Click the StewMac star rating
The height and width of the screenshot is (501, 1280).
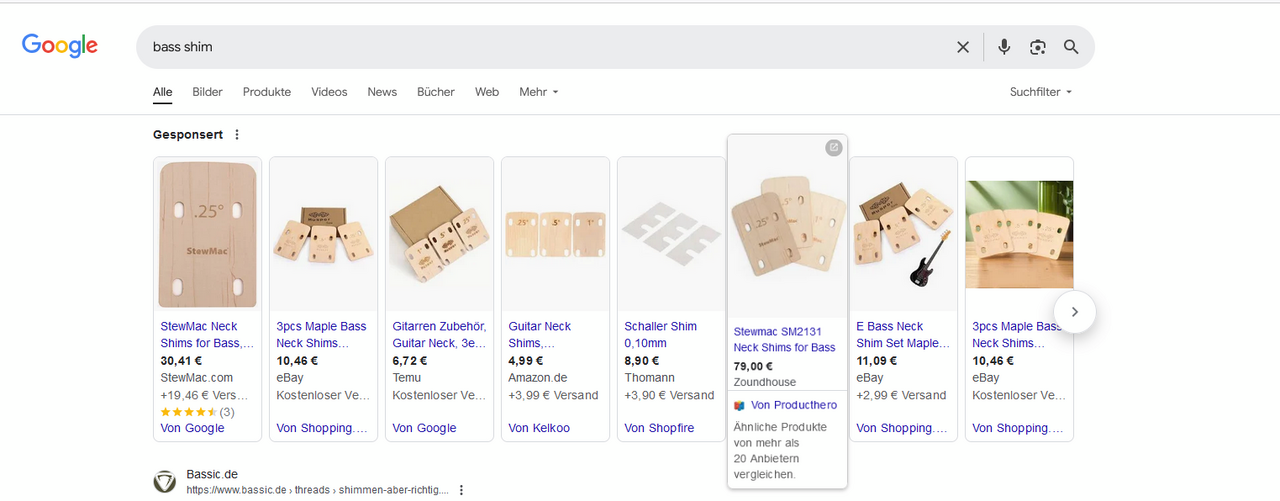[189, 411]
